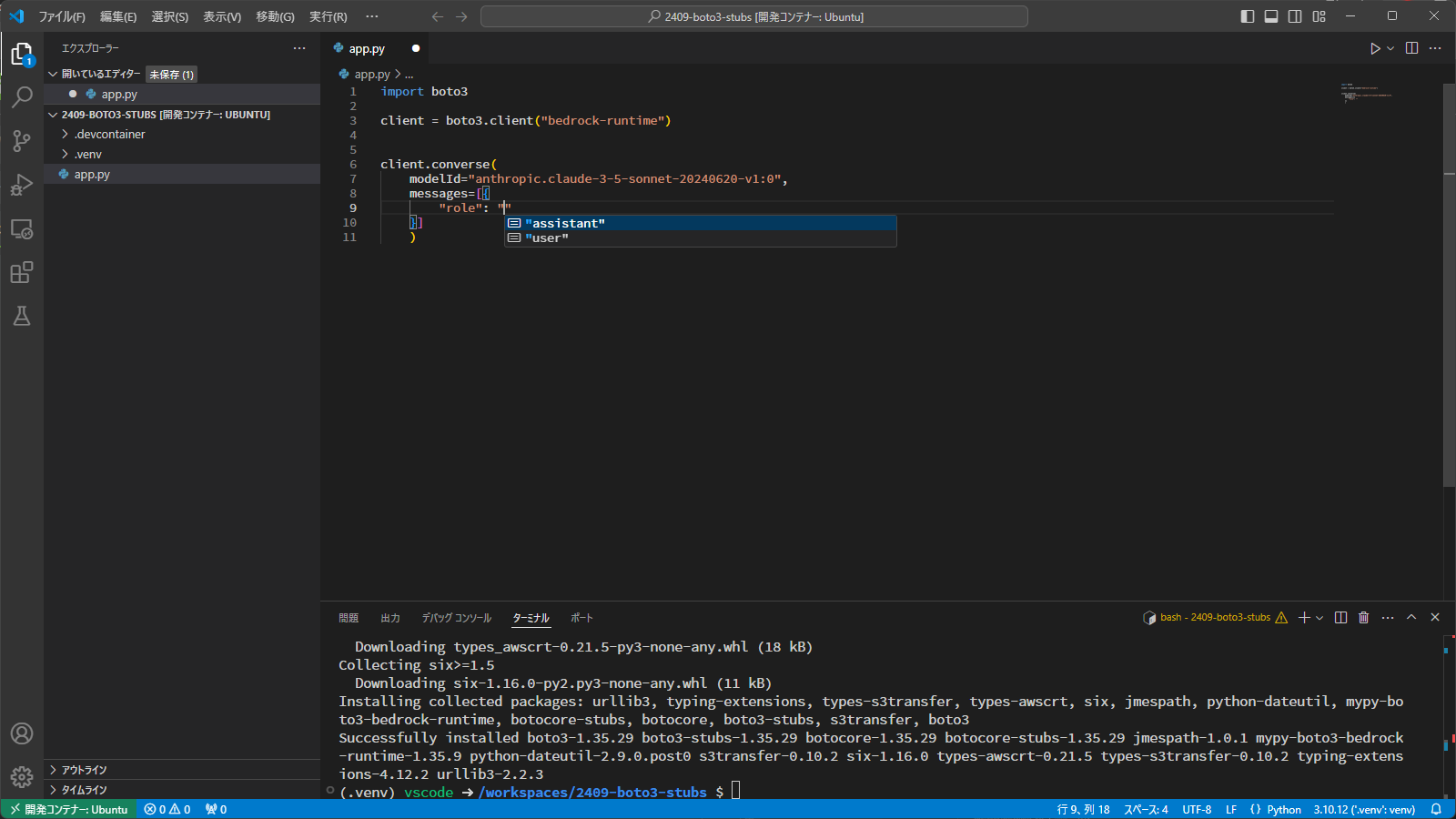Open the Testing flask view
Screen dimensions: 1456x819
(22, 316)
